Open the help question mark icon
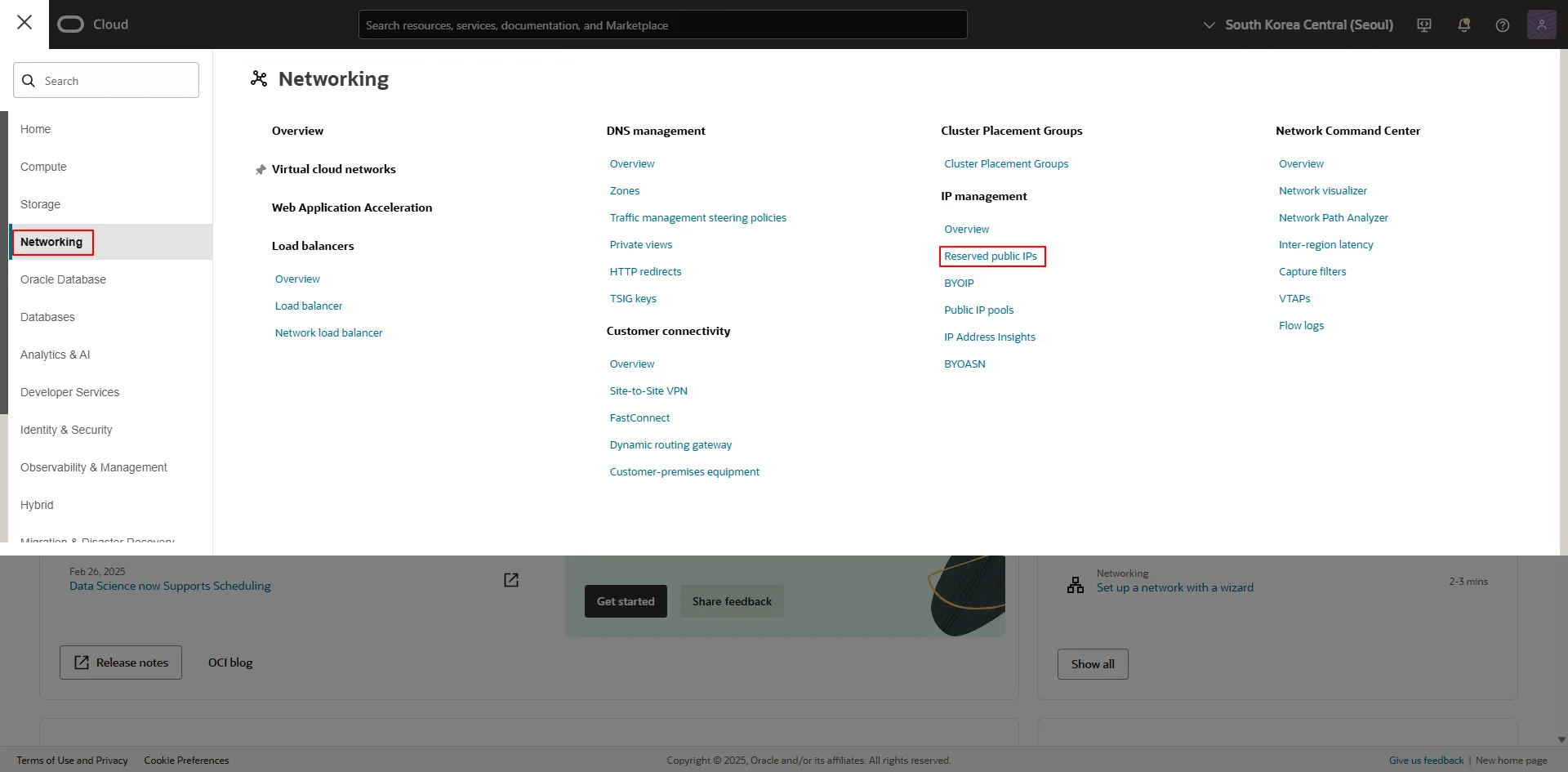Screen dimensions: 1568x772 coord(1502,25)
